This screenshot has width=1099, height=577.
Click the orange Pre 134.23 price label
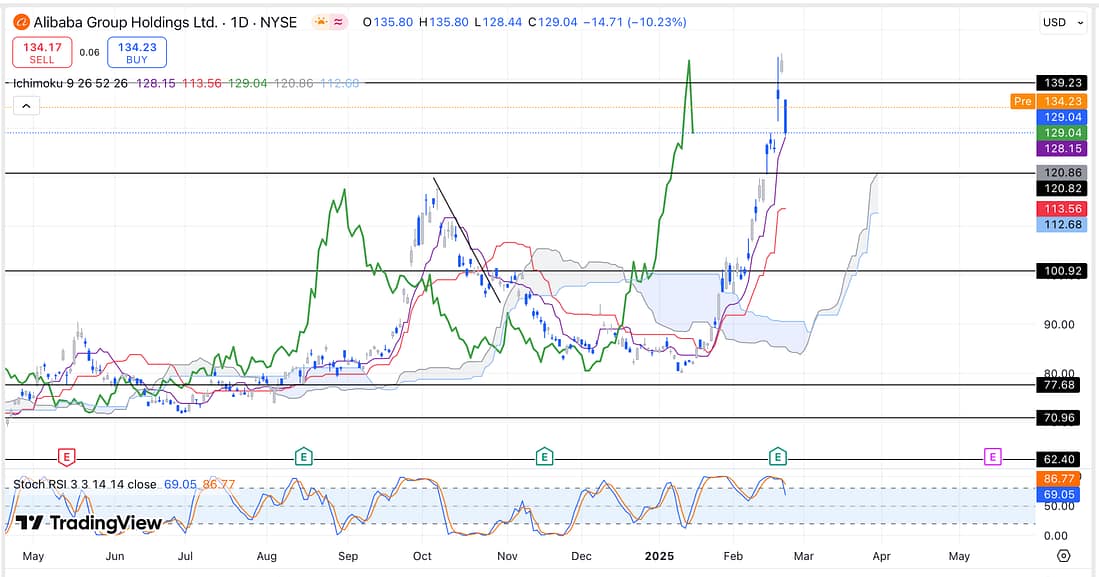point(1047,101)
